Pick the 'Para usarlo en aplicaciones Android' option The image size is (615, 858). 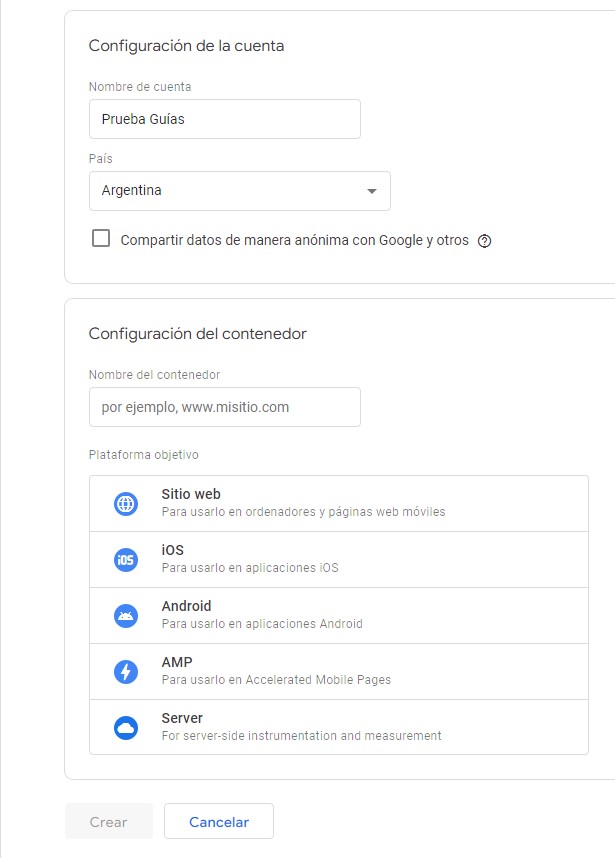[x=262, y=624]
